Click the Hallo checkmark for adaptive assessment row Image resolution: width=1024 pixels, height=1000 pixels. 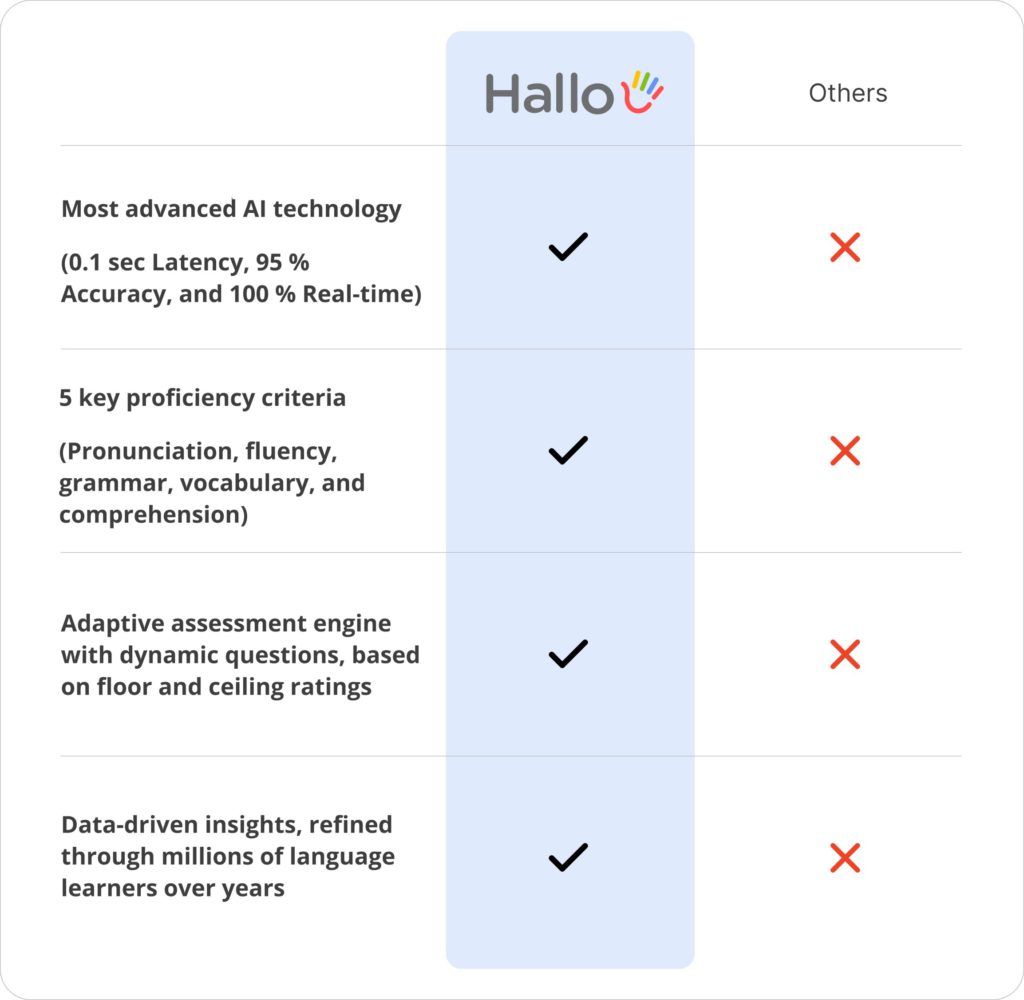568,654
